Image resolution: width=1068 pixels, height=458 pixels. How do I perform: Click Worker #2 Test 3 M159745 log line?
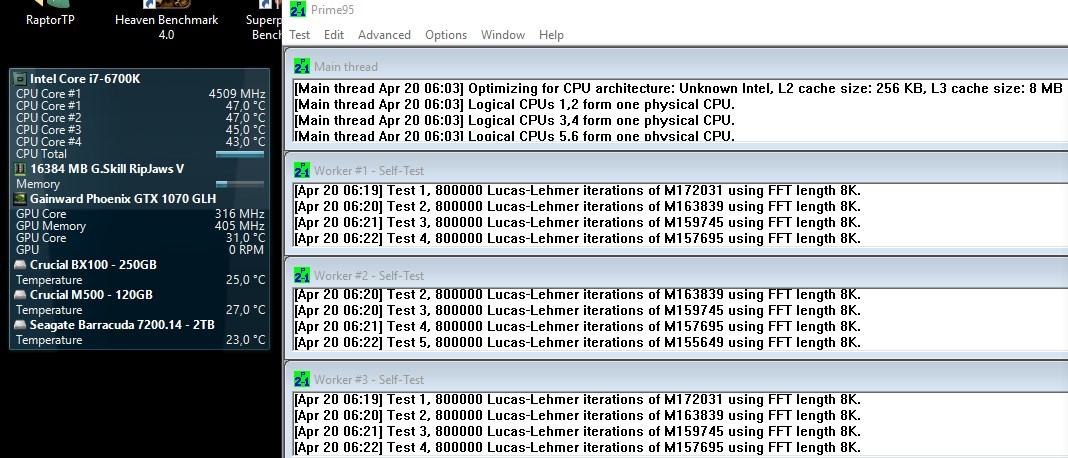pos(578,311)
